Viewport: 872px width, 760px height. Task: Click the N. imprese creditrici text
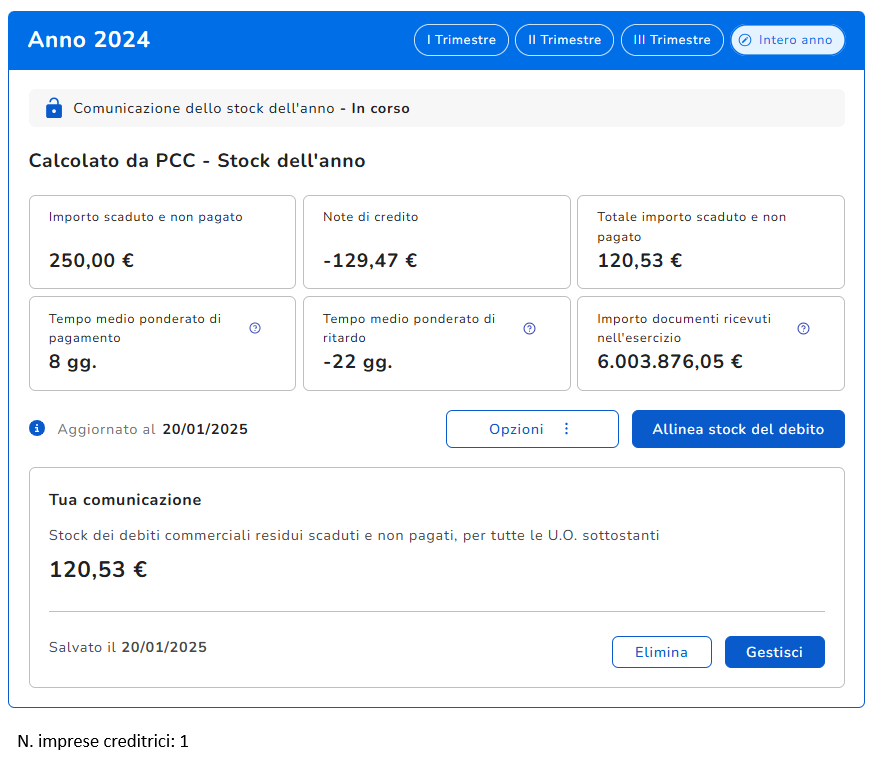(103, 741)
